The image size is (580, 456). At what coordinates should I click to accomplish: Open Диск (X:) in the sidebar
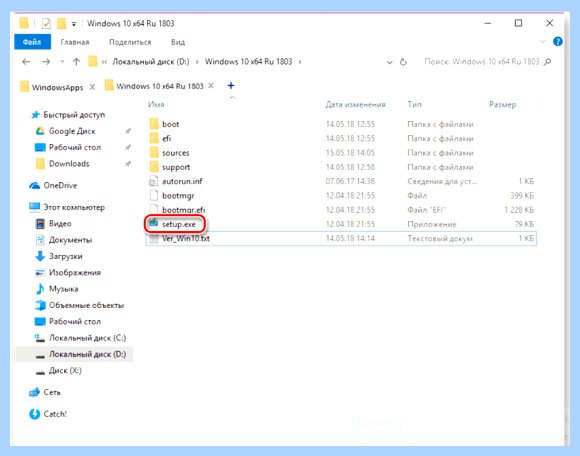point(65,370)
